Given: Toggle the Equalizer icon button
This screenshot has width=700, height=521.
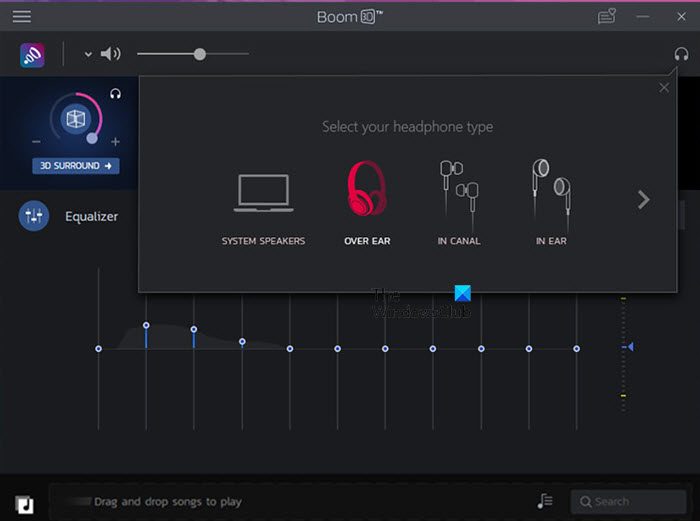Looking at the screenshot, I should (33, 216).
